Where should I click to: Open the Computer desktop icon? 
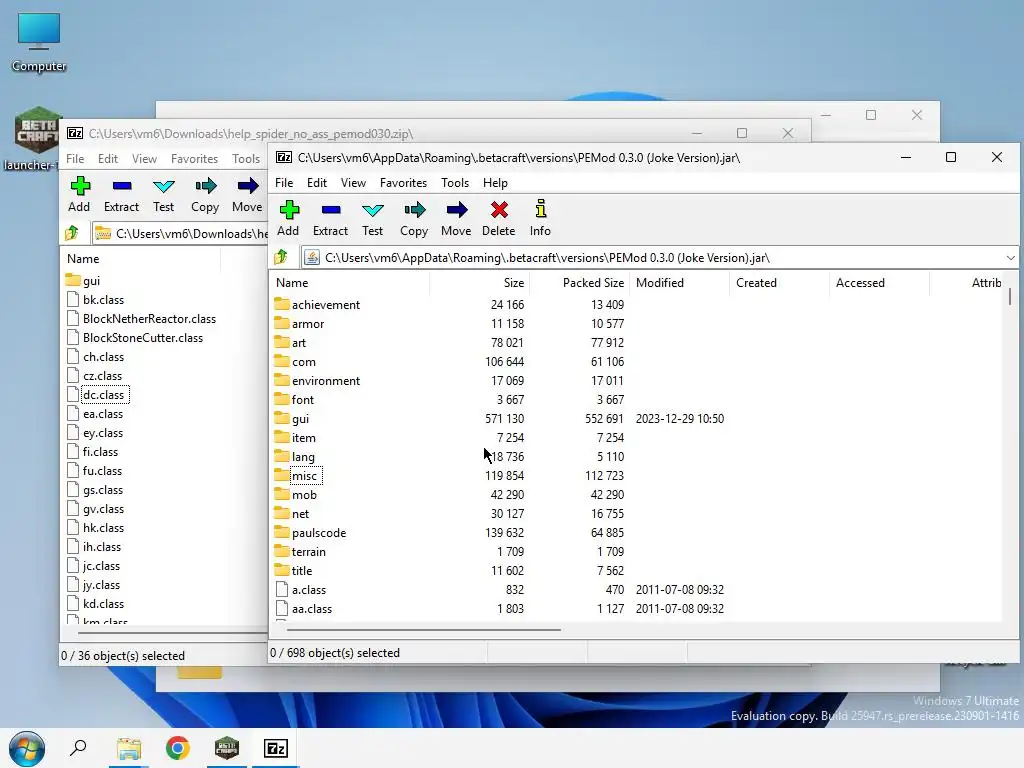point(39,42)
